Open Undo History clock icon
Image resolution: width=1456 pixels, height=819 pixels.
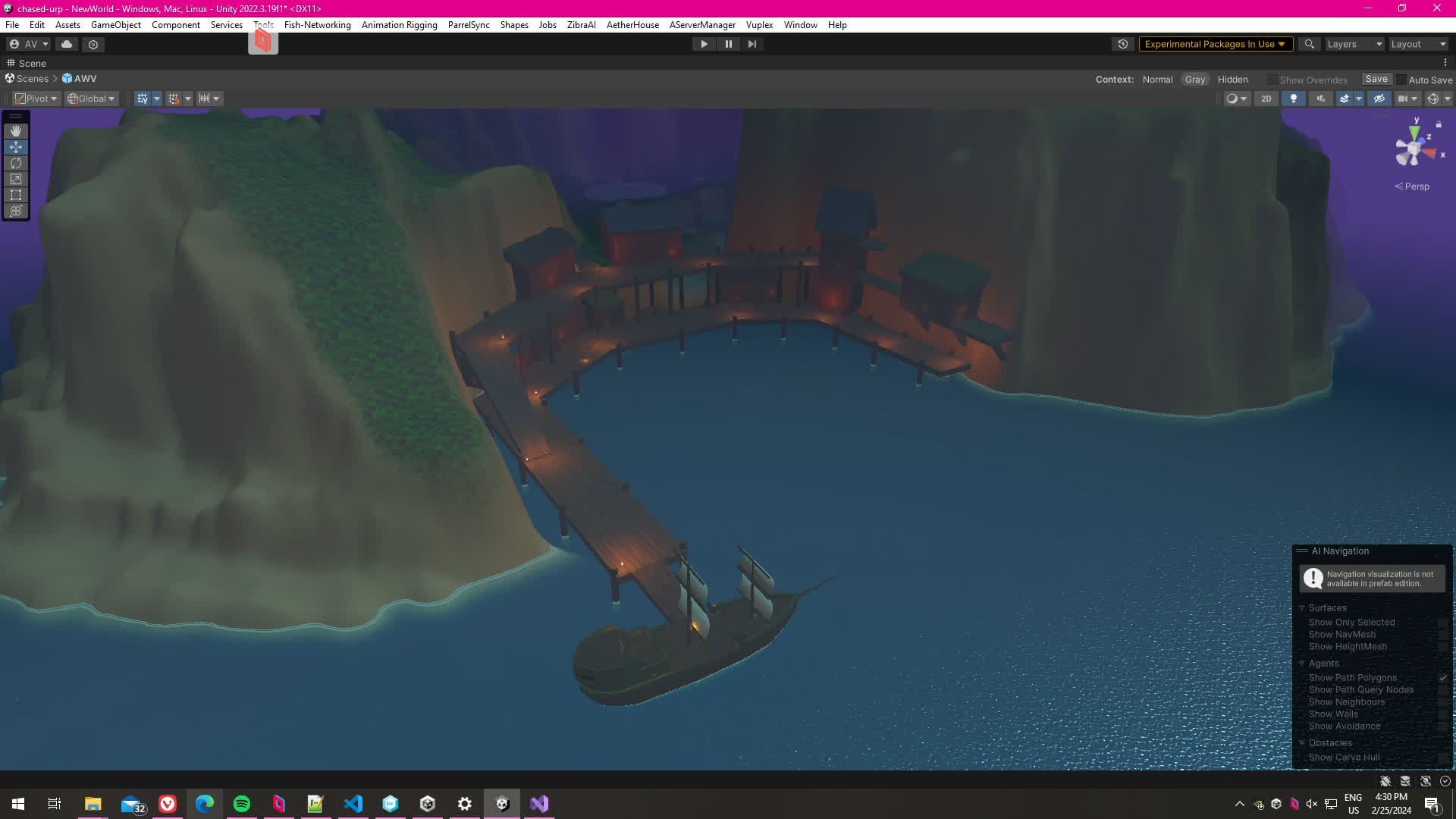point(1123,44)
